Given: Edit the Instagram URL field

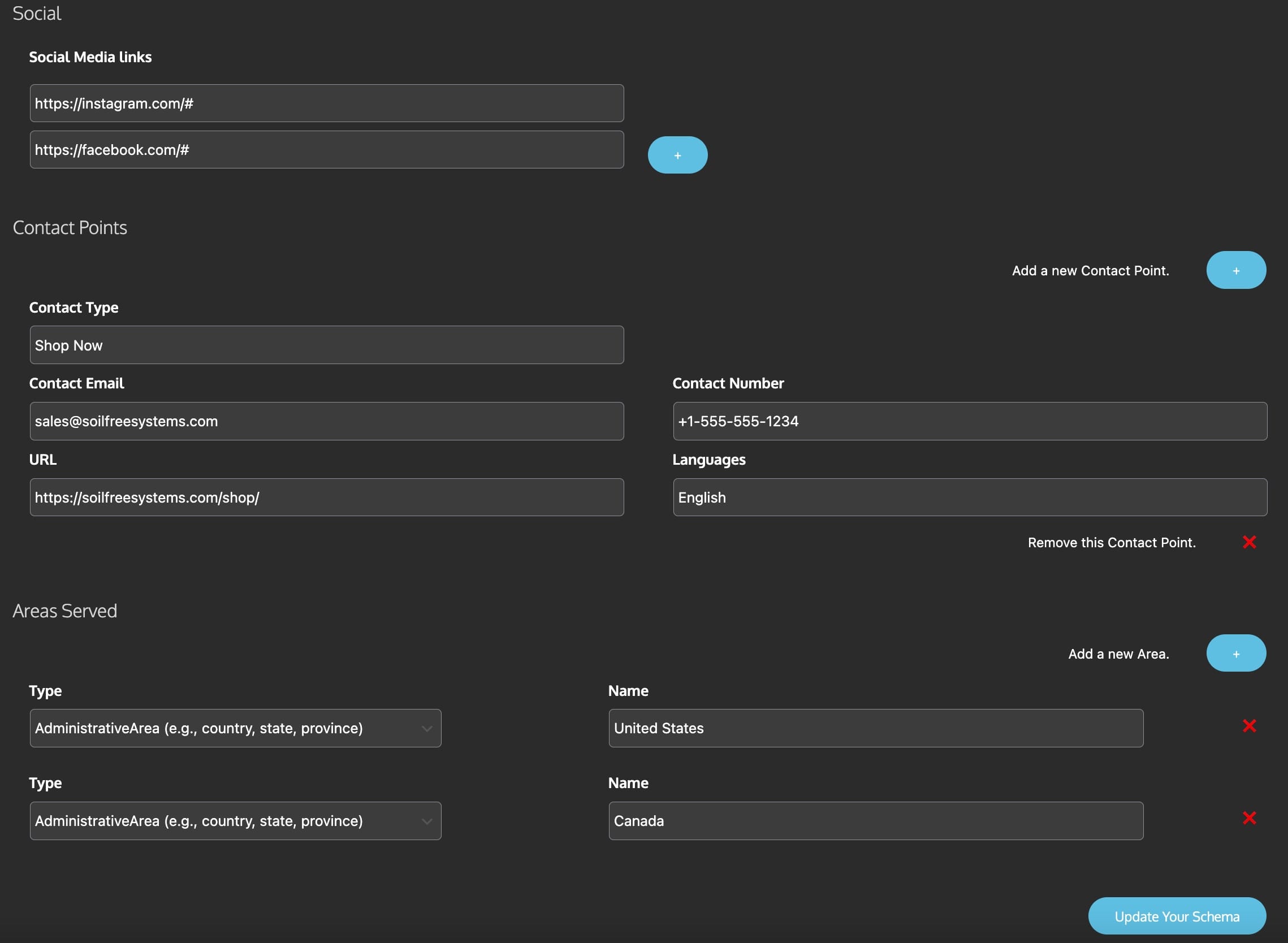Looking at the screenshot, I should pos(326,103).
